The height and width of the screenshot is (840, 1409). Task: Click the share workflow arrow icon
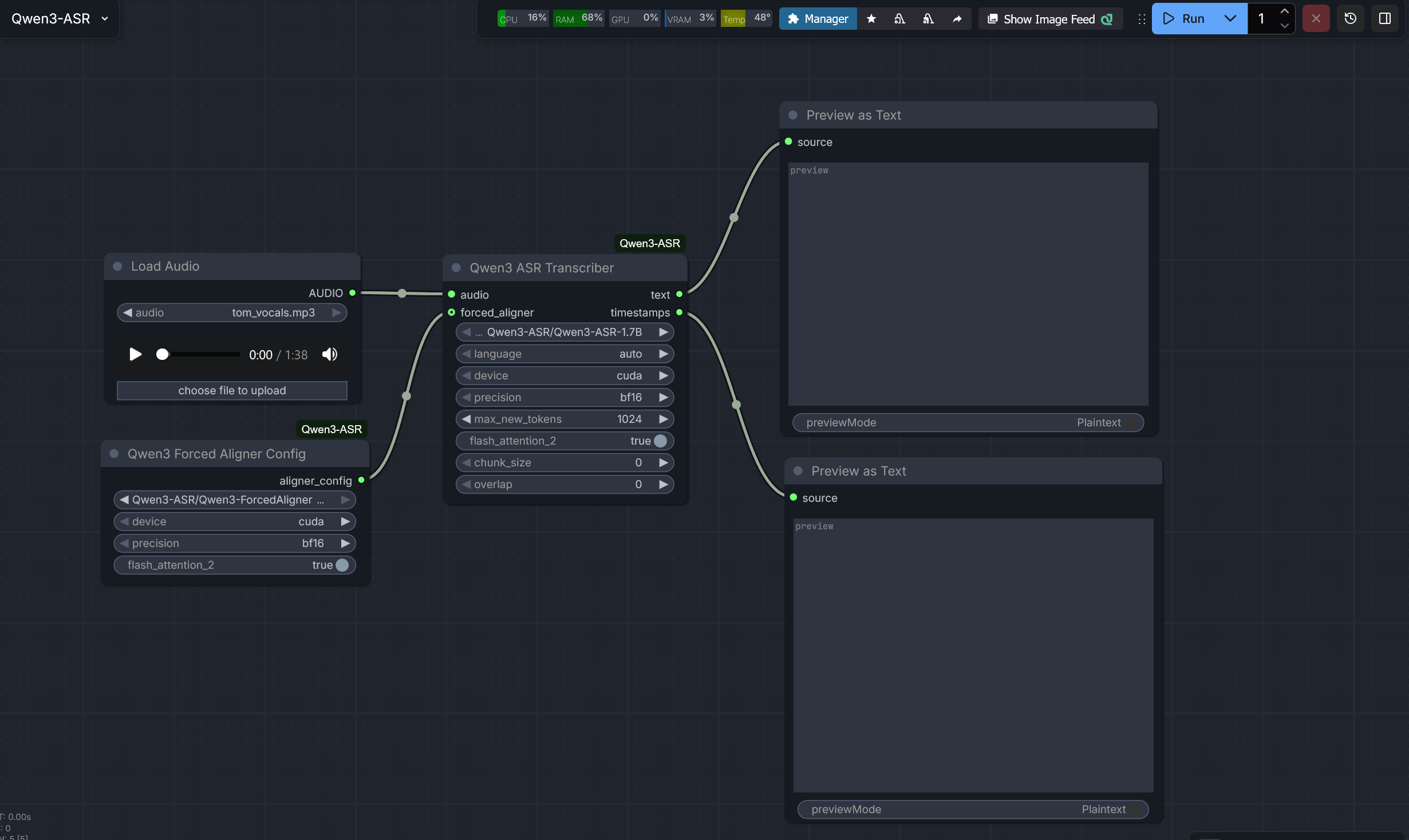[957, 18]
